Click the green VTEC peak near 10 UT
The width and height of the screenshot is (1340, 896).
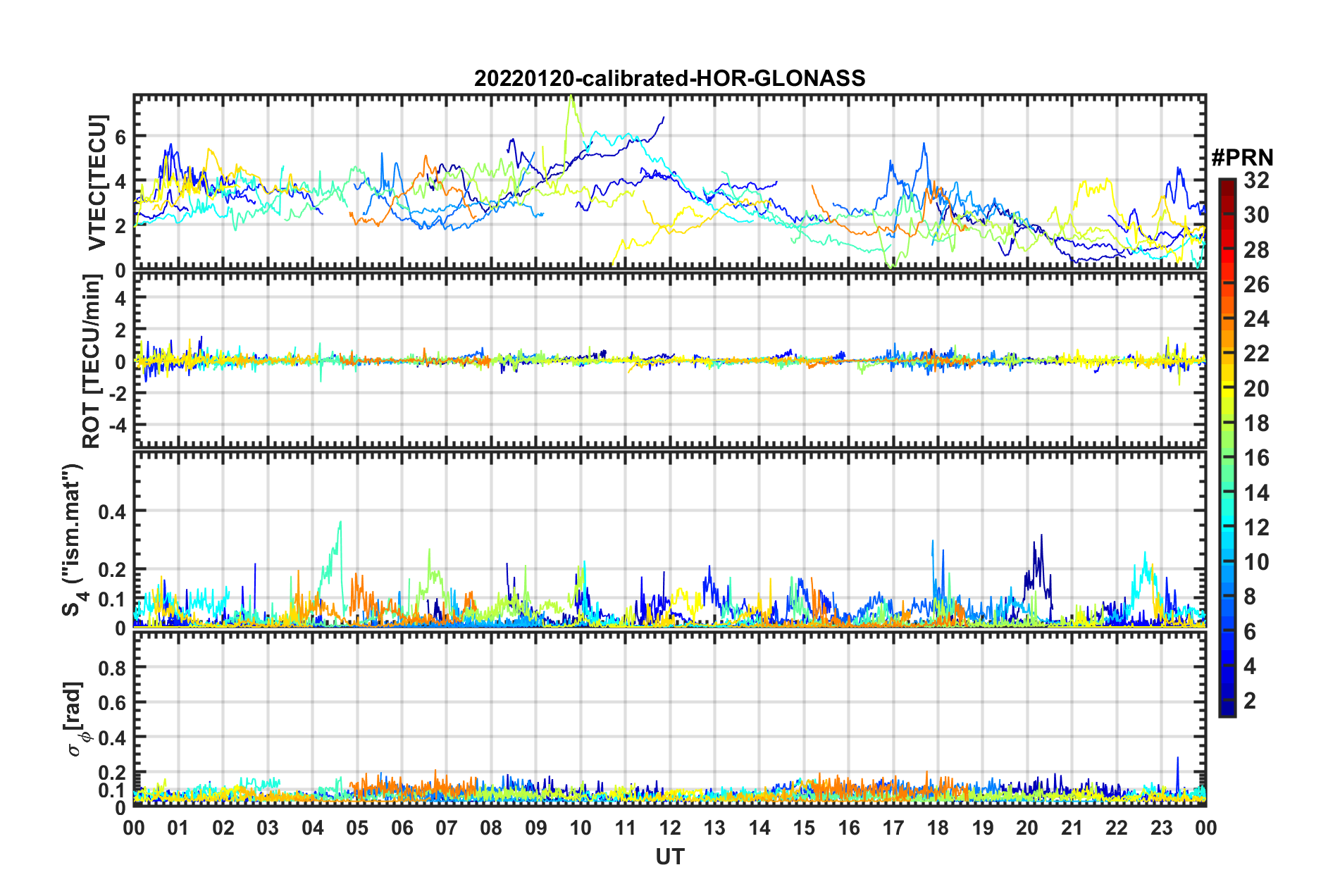point(571,97)
